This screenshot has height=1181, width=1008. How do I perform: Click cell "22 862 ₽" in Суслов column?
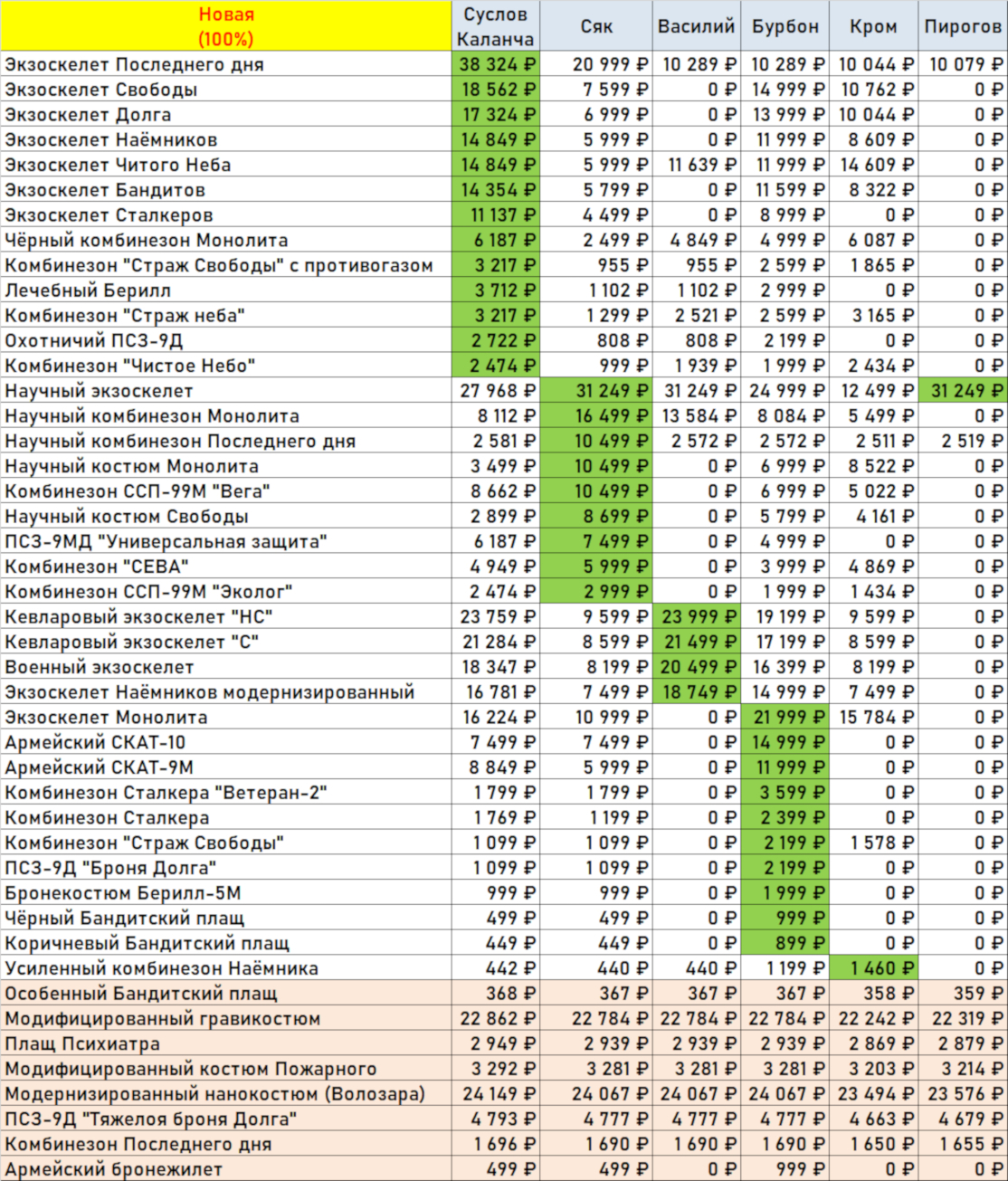tap(496, 1019)
